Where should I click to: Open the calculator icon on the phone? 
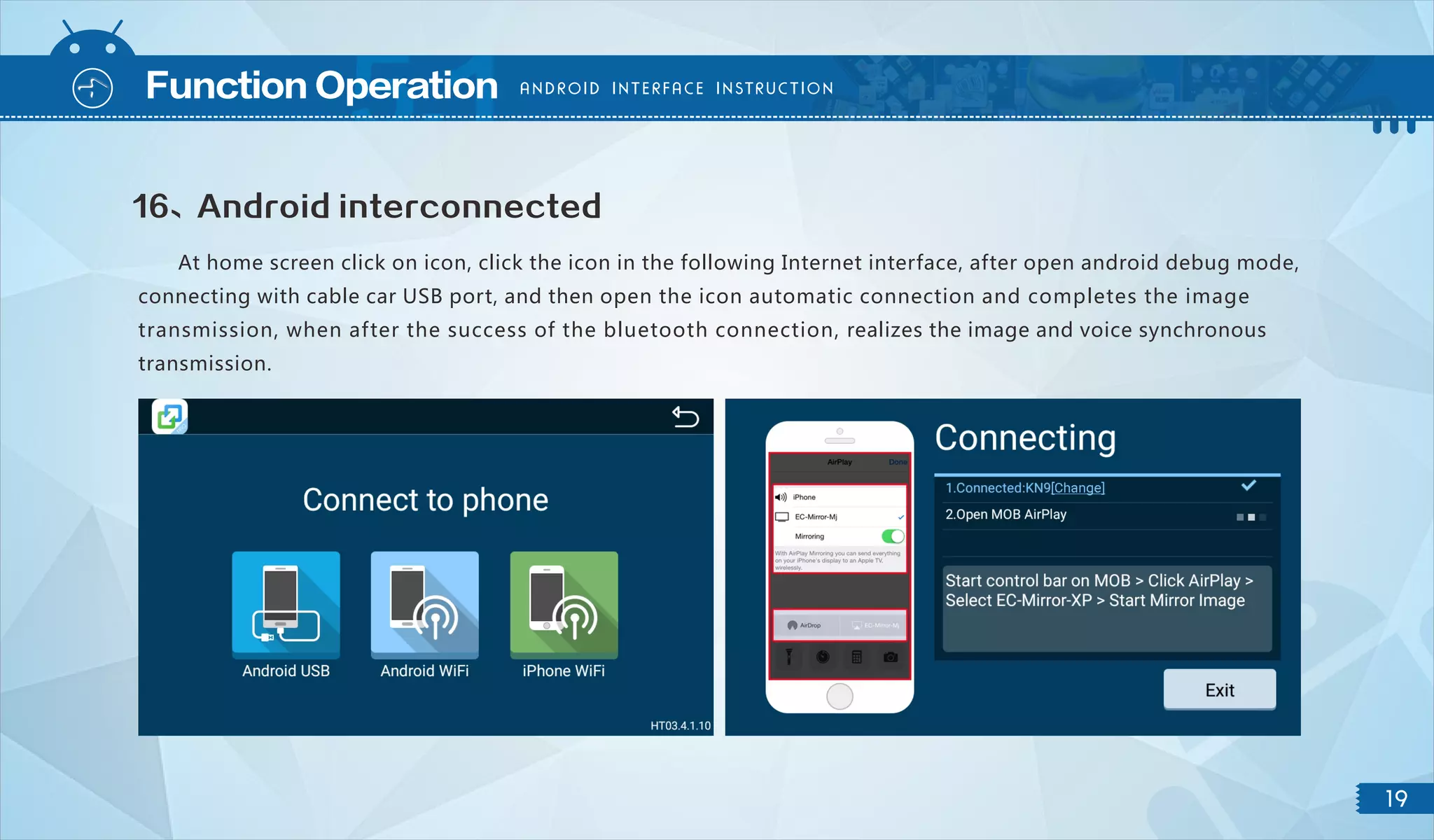tap(856, 657)
